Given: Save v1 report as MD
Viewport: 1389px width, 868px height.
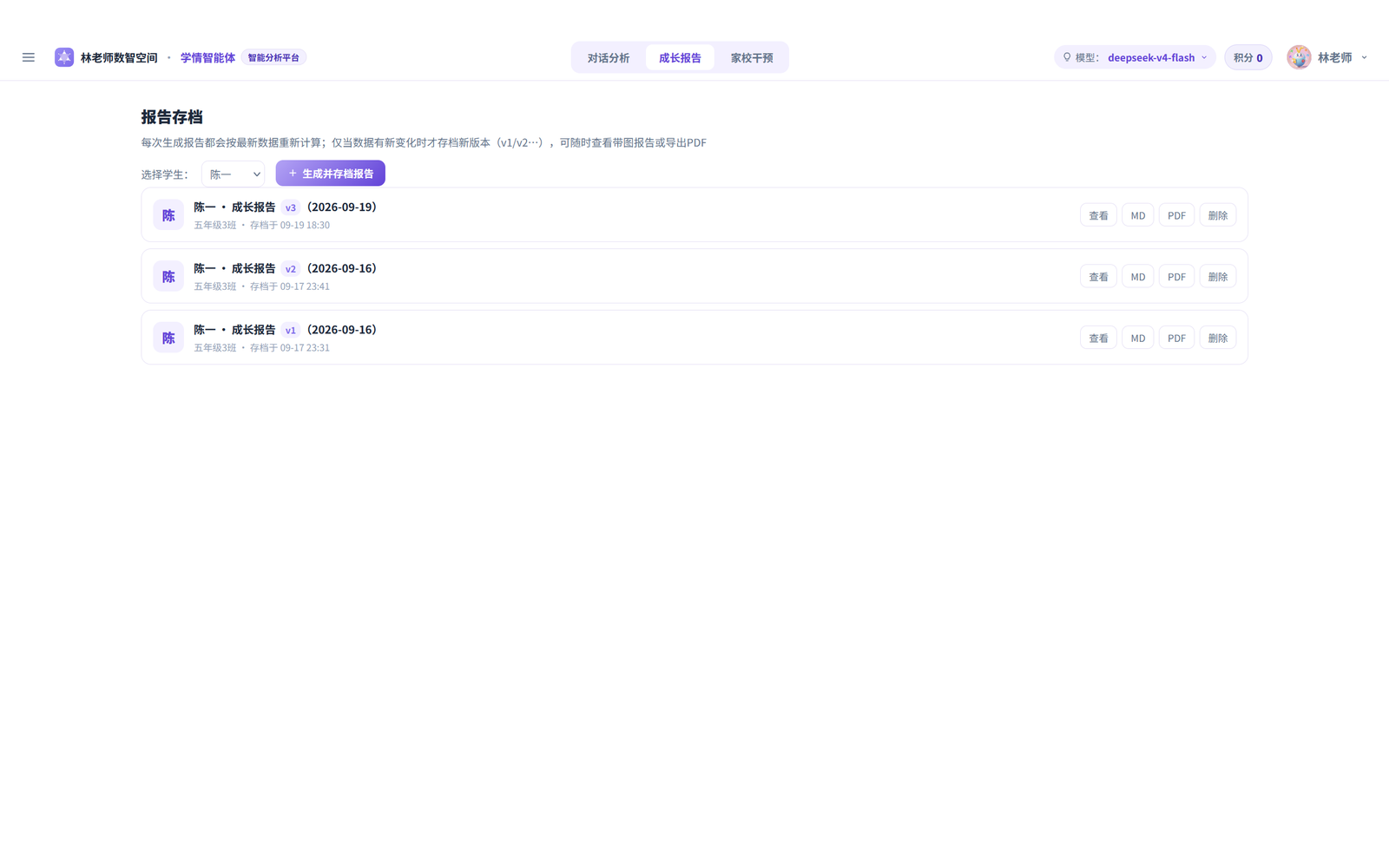Looking at the screenshot, I should [1138, 338].
